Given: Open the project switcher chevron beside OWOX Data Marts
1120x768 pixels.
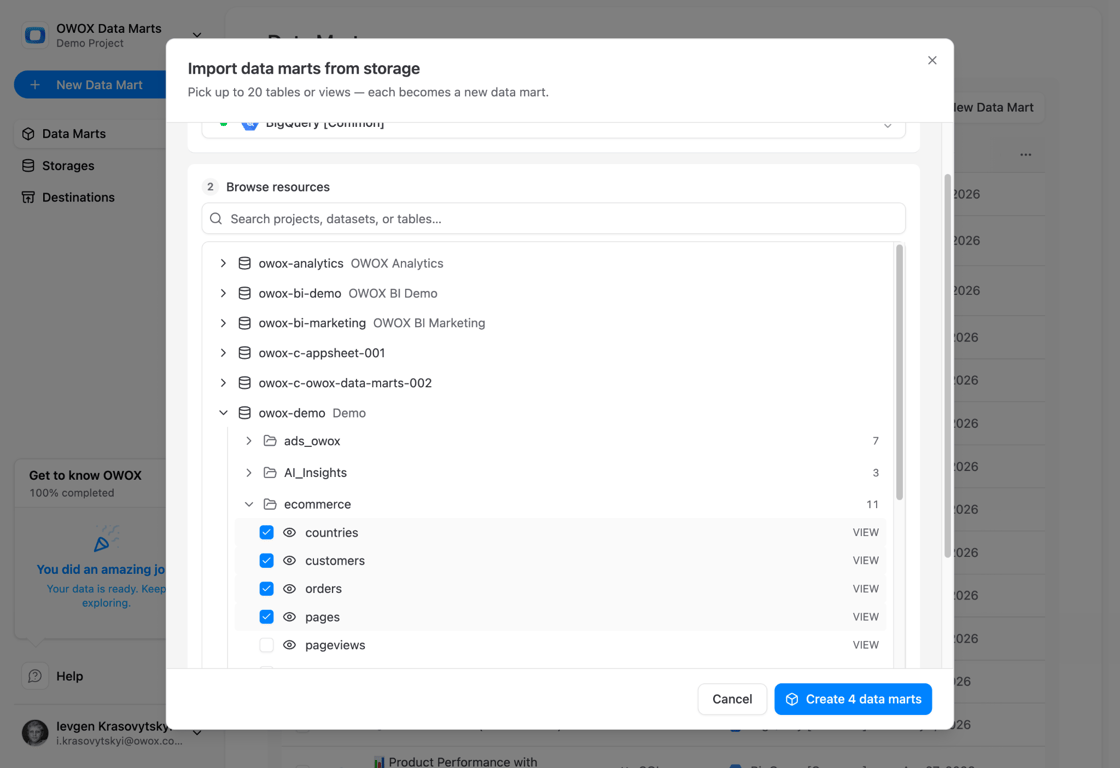Looking at the screenshot, I should pyautogui.click(x=197, y=35).
